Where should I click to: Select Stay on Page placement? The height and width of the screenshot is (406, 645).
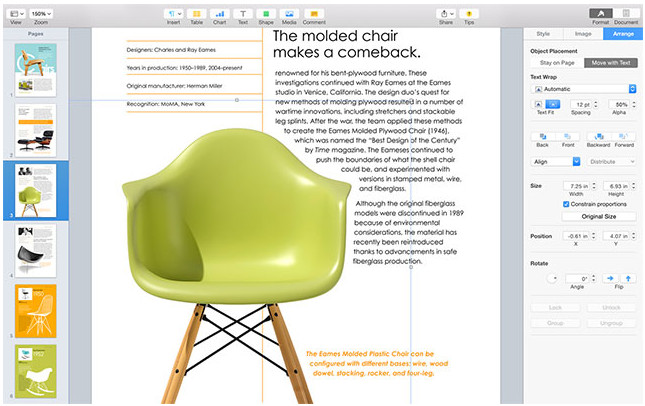(x=557, y=63)
